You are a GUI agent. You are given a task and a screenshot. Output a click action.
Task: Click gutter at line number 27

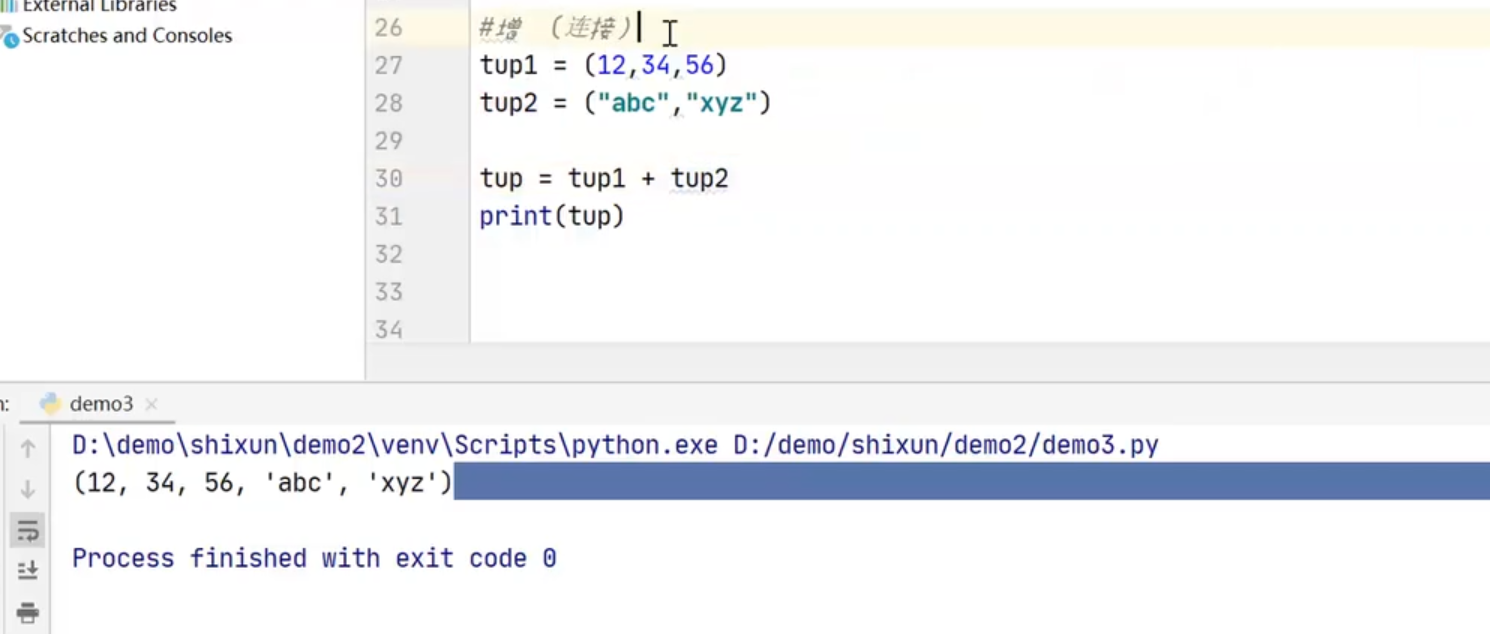point(388,66)
